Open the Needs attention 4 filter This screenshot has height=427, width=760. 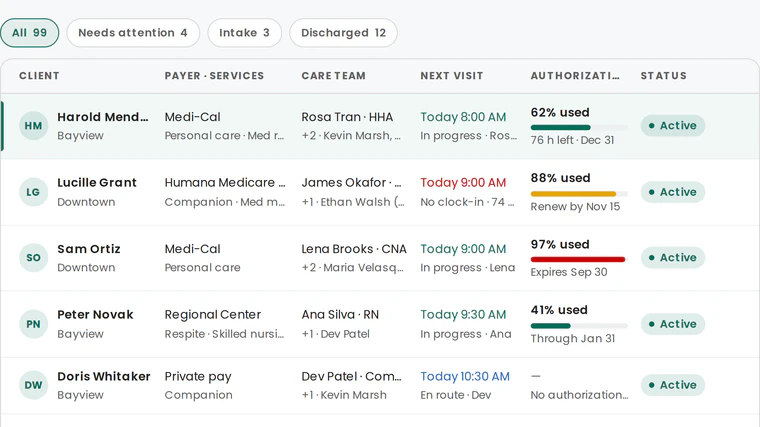click(133, 33)
